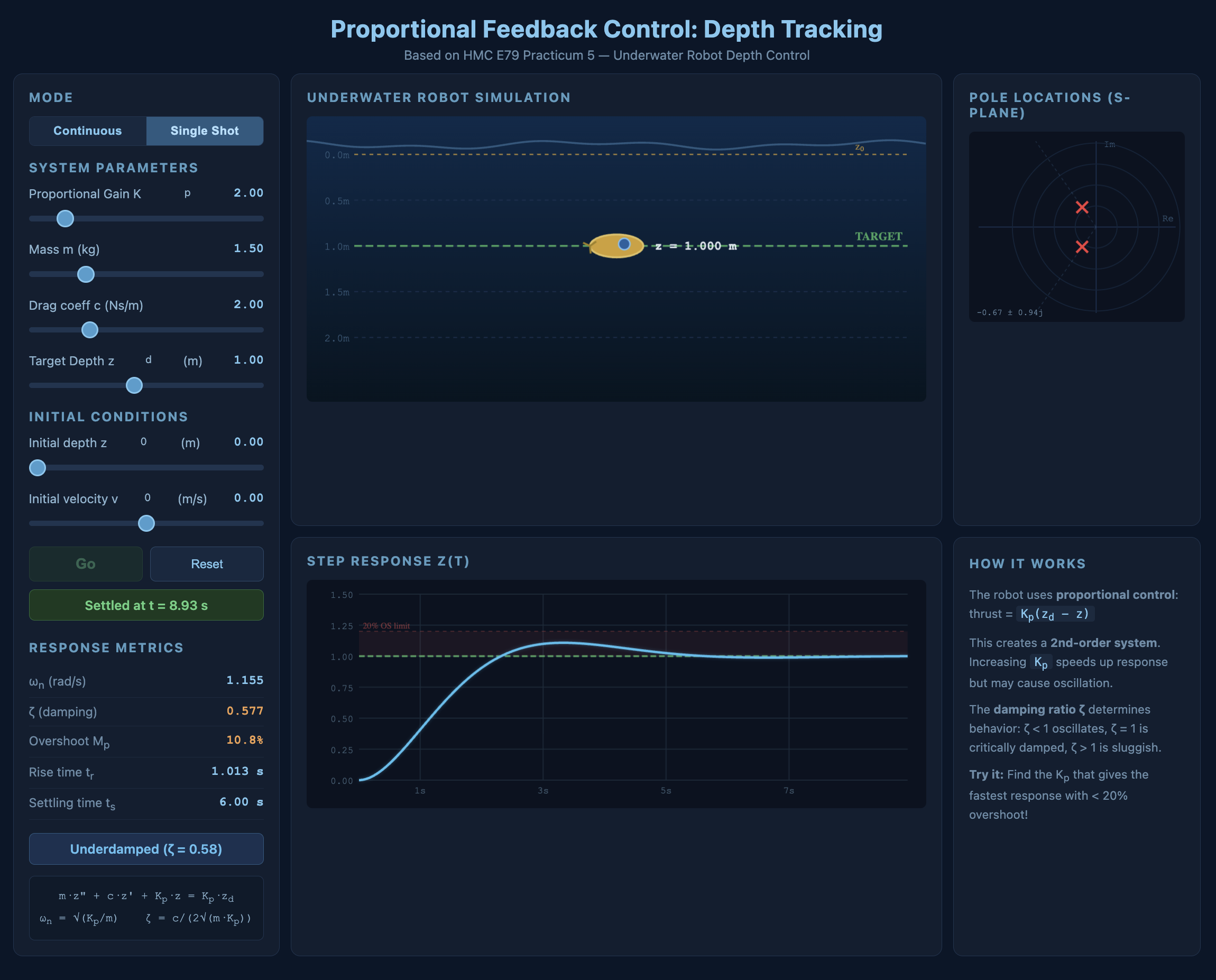Select Single Shot mode
Image resolution: width=1216 pixels, height=980 pixels.
[205, 131]
